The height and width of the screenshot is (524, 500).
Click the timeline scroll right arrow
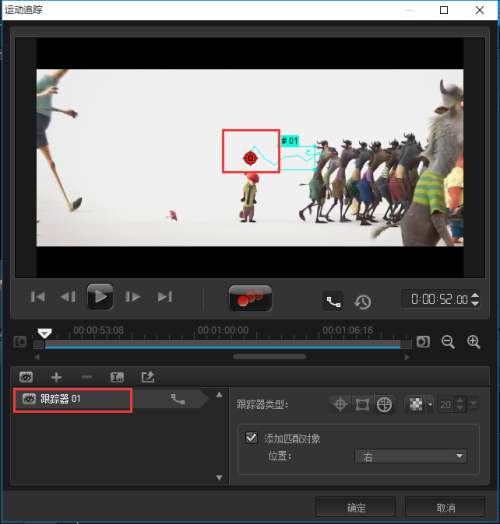407,357
